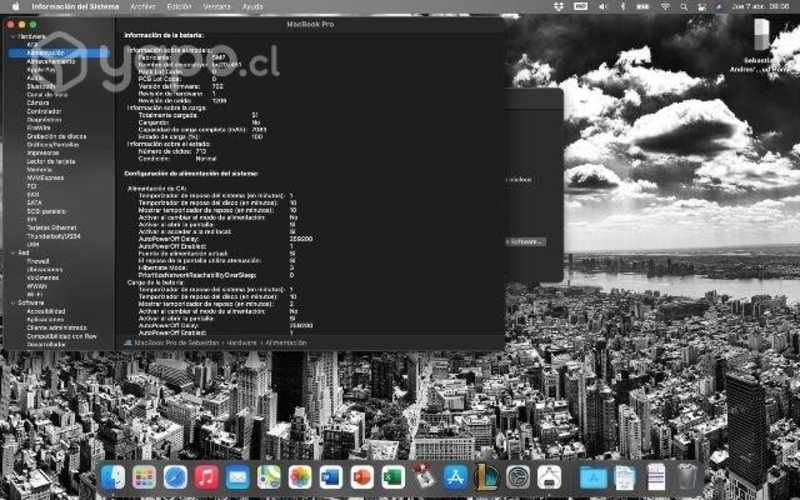
Task: Select Impresoras in the sidebar
Action: (43, 153)
